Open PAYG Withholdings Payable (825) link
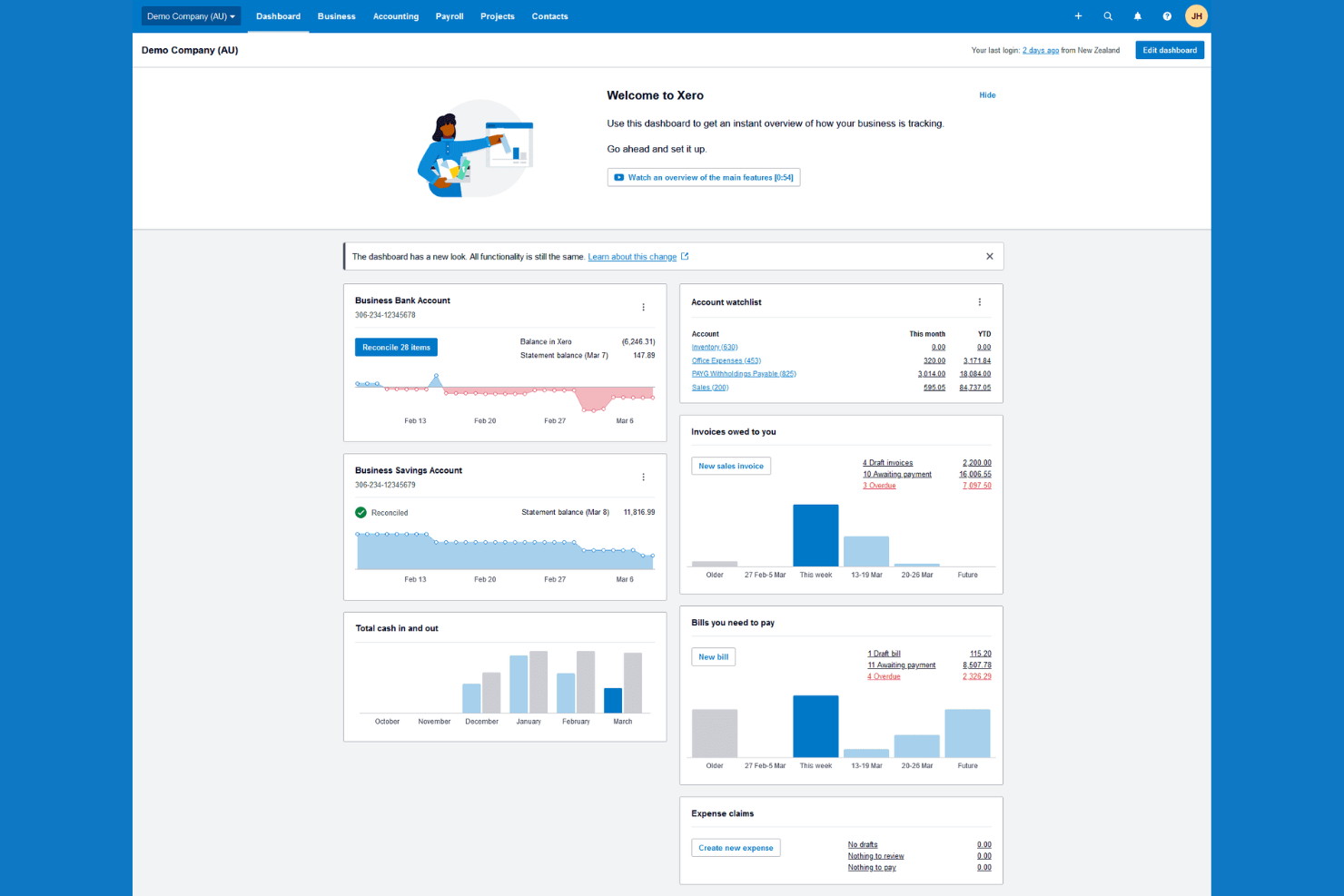This screenshot has width=1344, height=896. tap(744, 374)
